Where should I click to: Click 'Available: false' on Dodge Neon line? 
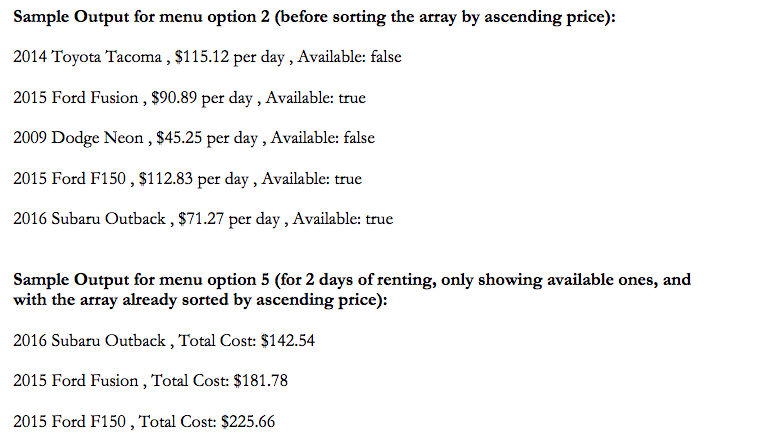click(x=323, y=138)
